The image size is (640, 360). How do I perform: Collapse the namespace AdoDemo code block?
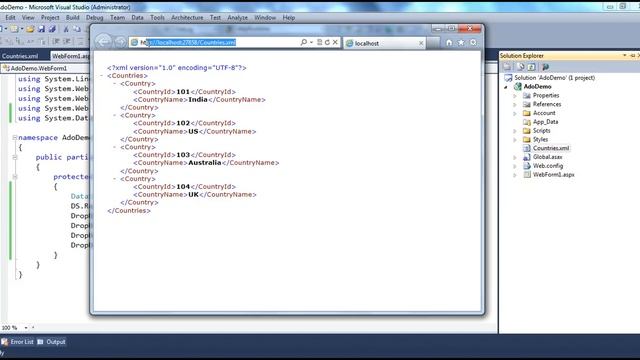click(14, 138)
